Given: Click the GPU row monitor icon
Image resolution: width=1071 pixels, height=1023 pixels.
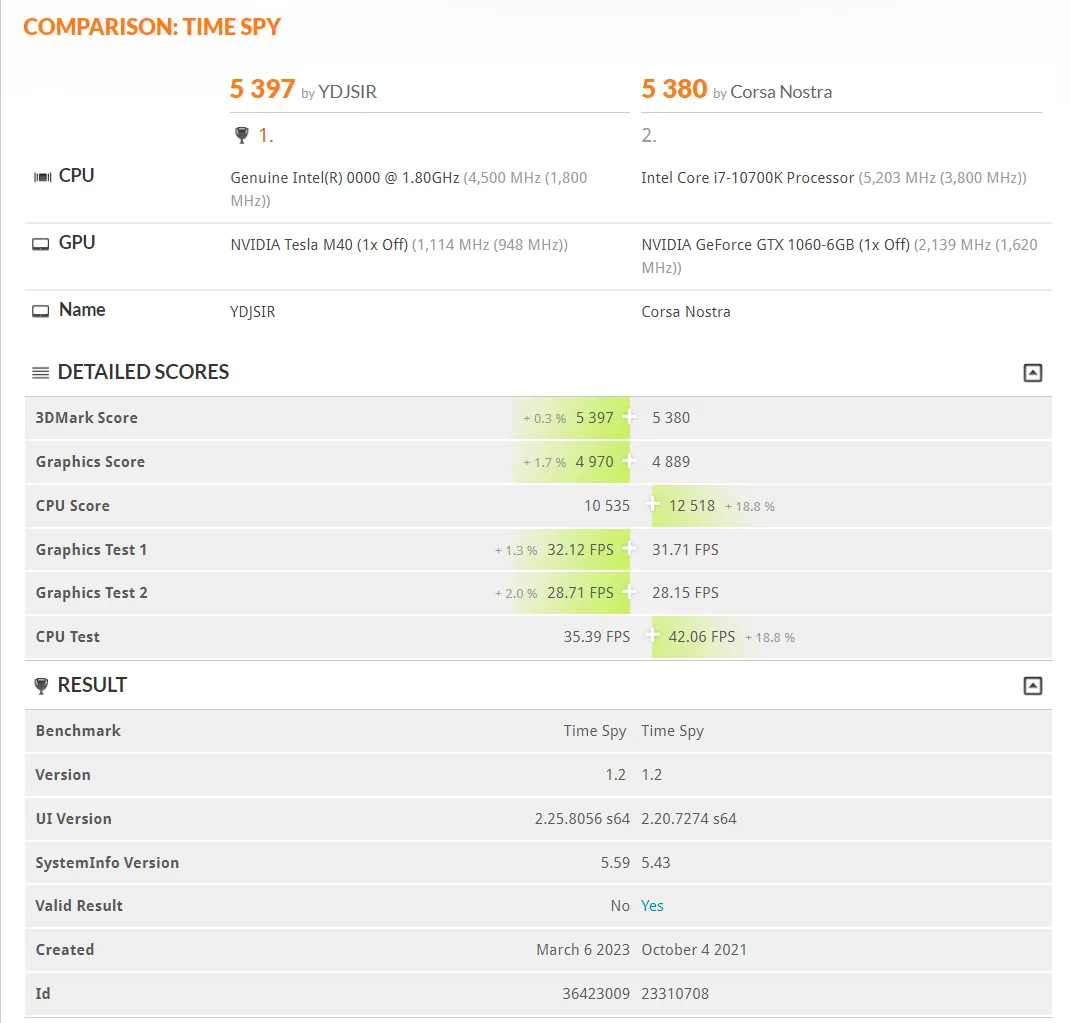Looking at the screenshot, I should point(41,244).
